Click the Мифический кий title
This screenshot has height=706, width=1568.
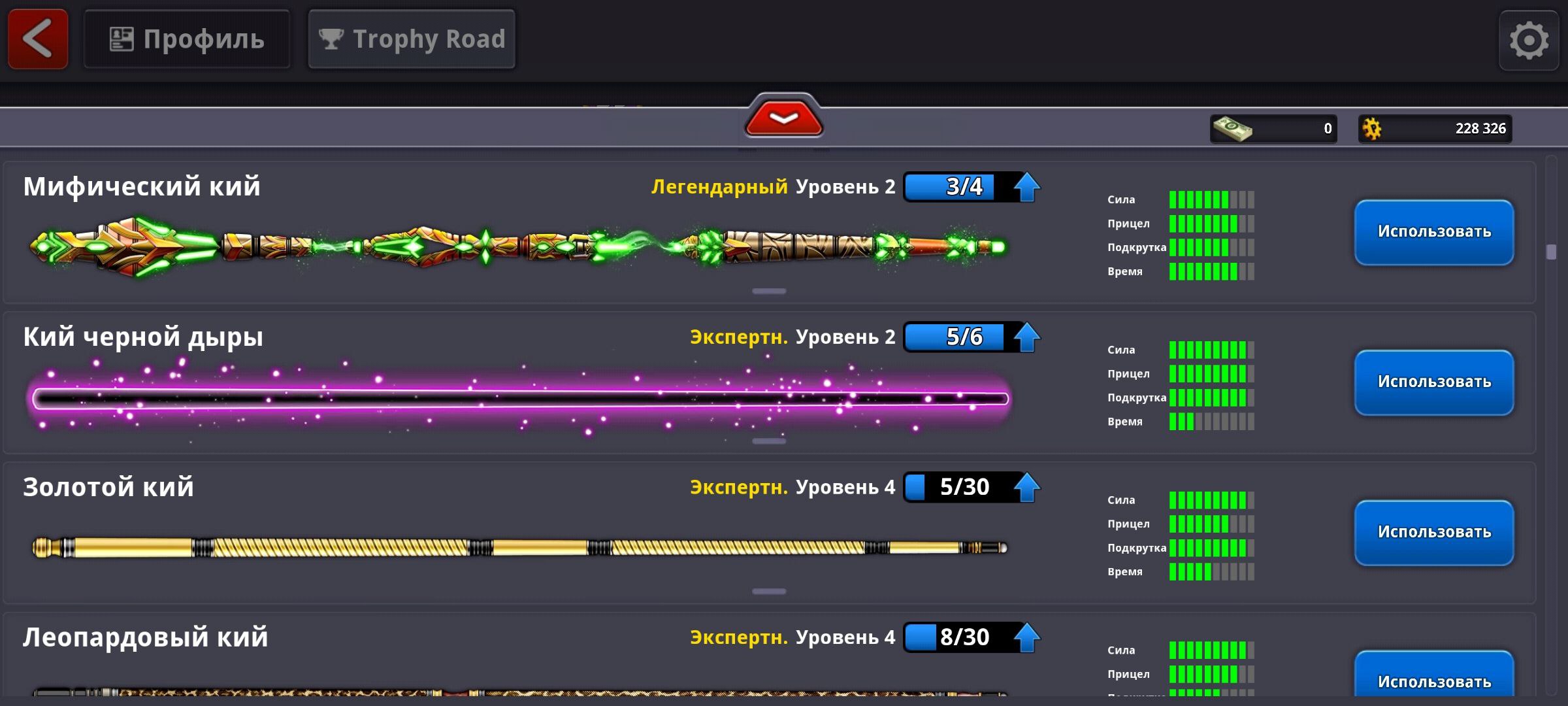click(x=142, y=187)
